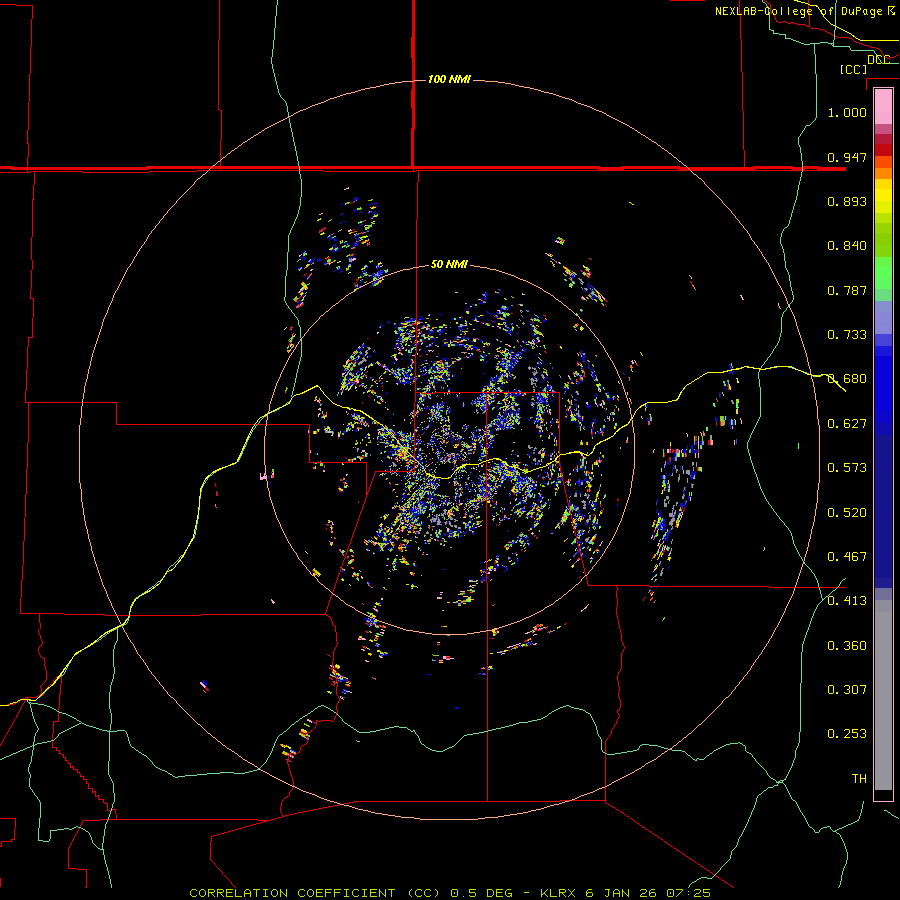
Task: Click the 0.307 legend value
Action: (x=847, y=689)
